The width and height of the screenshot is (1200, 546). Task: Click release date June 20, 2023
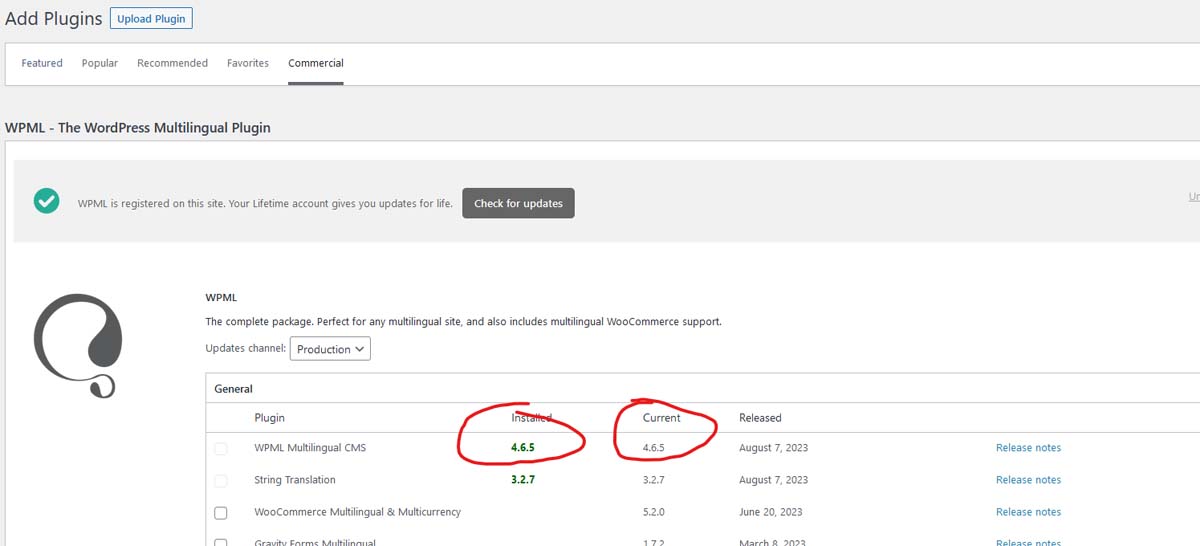pyautogui.click(x=771, y=512)
